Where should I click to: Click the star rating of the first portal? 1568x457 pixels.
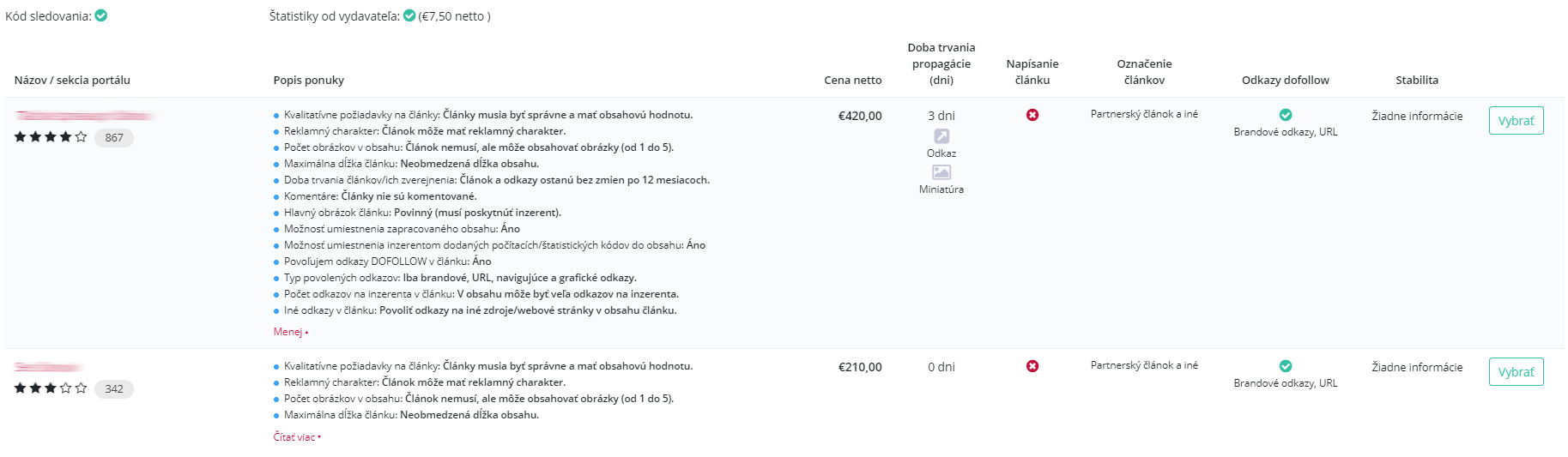[x=51, y=137]
